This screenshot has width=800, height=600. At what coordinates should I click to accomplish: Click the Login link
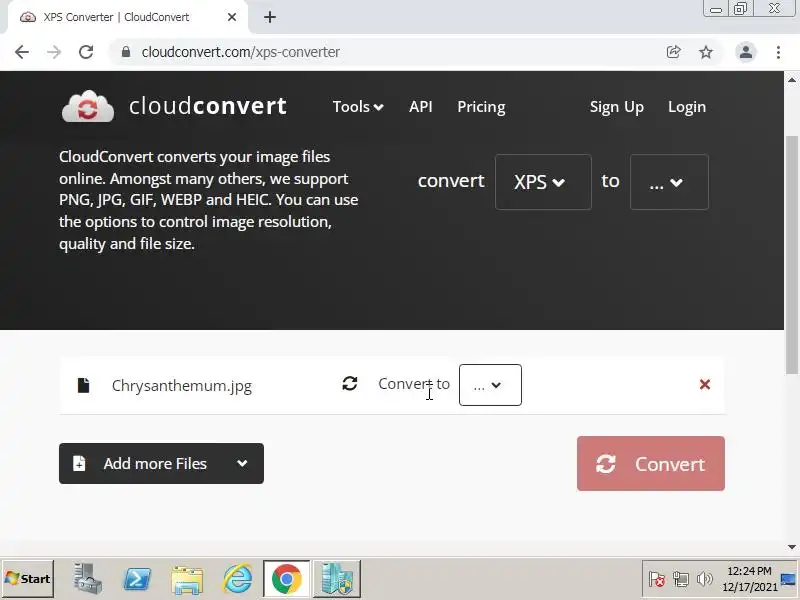tap(687, 107)
